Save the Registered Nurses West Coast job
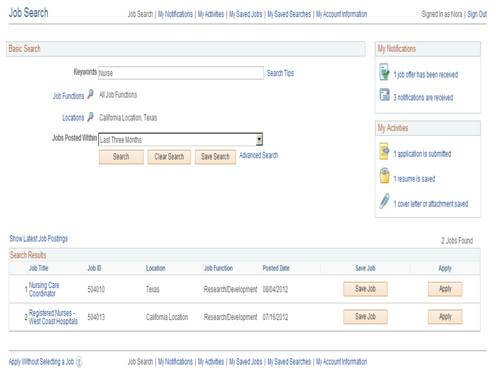496x385 pixels. [x=365, y=316]
